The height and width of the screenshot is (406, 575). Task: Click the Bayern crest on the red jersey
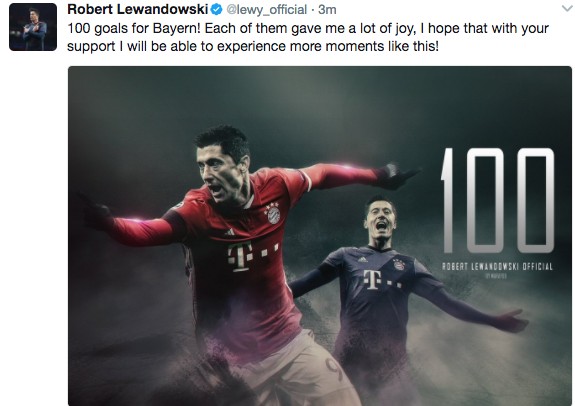[273, 214]
